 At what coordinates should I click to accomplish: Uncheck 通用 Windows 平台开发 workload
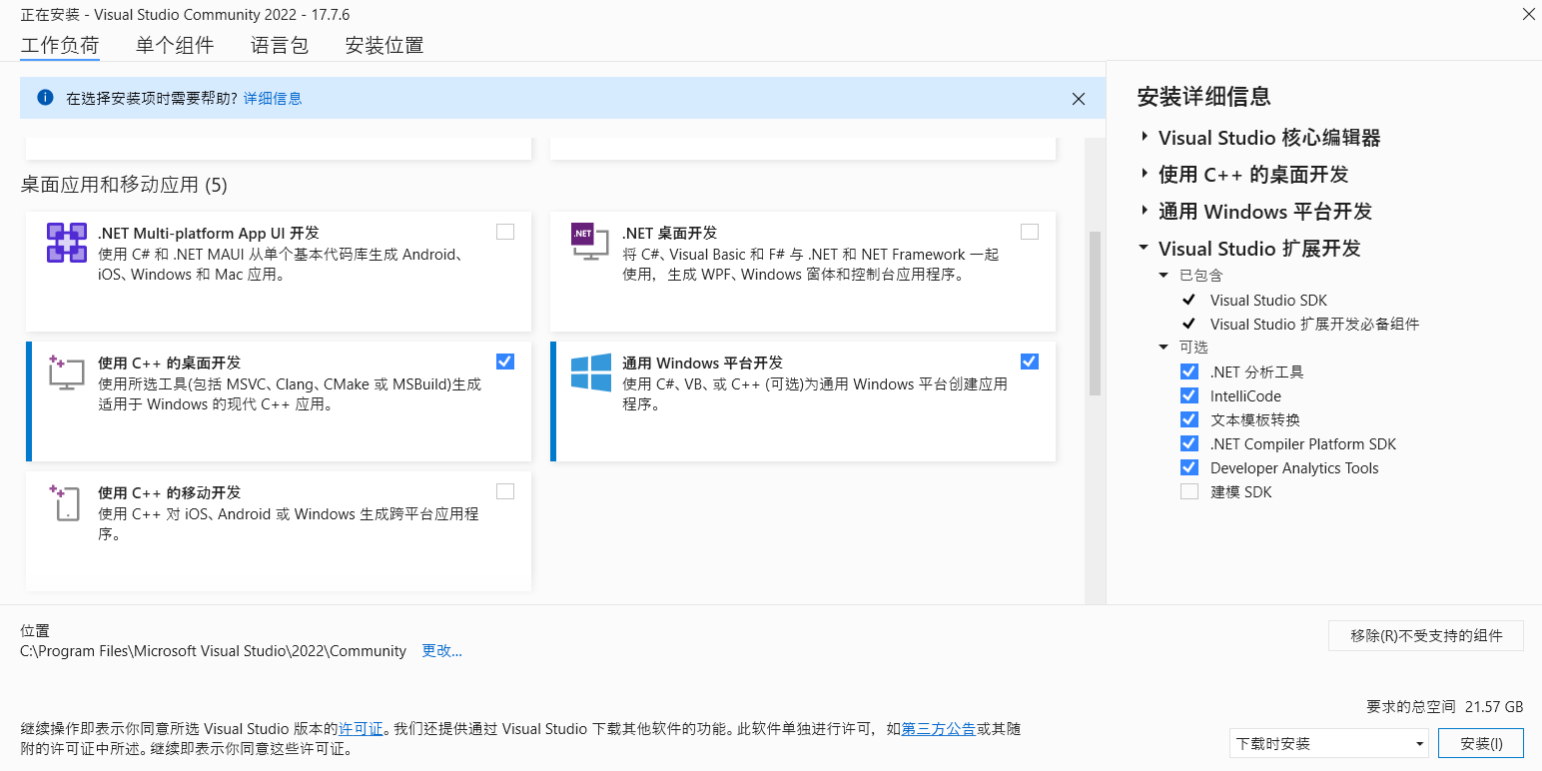1029,361
